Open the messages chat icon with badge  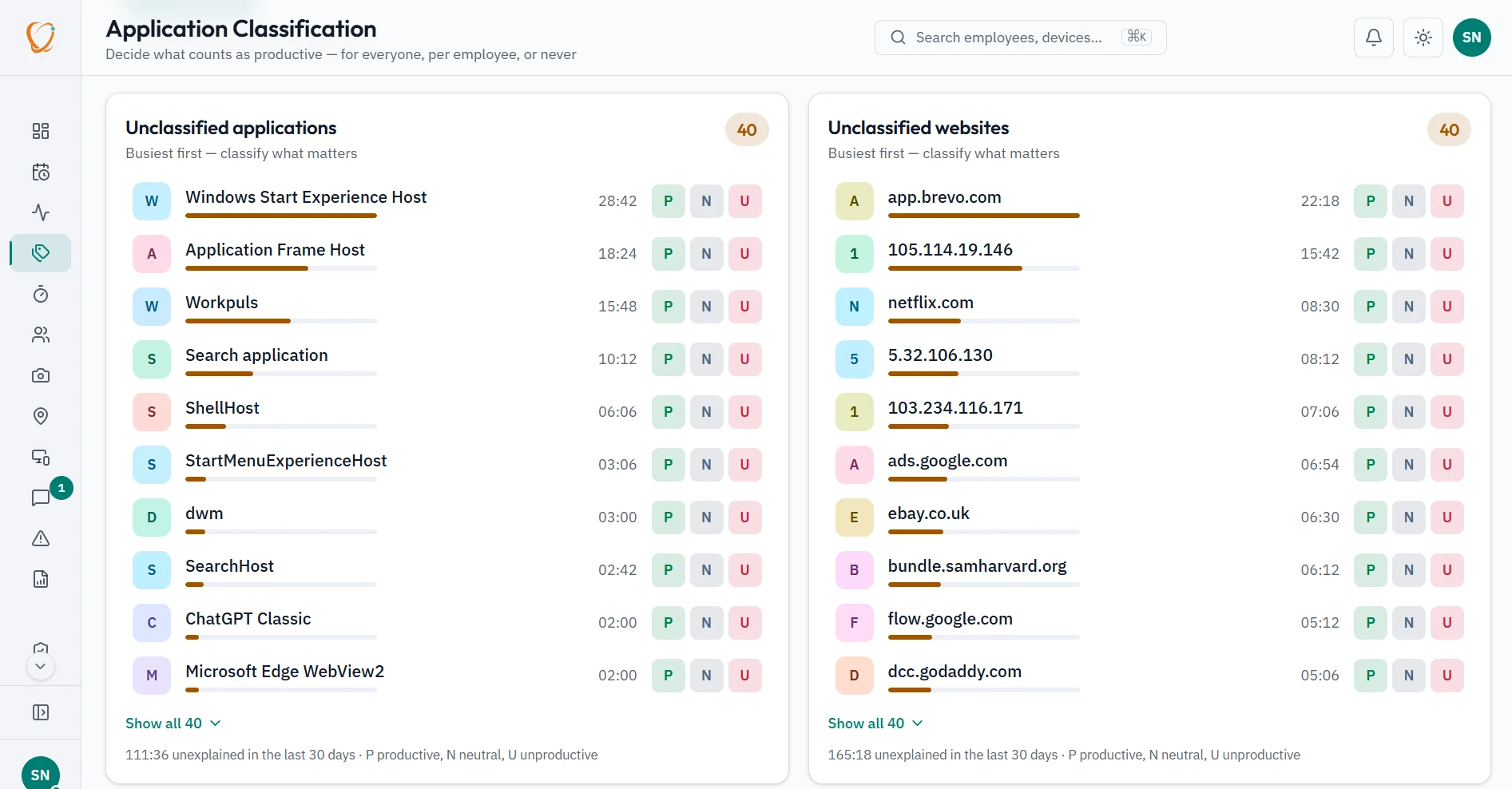(x=41, y=498)
